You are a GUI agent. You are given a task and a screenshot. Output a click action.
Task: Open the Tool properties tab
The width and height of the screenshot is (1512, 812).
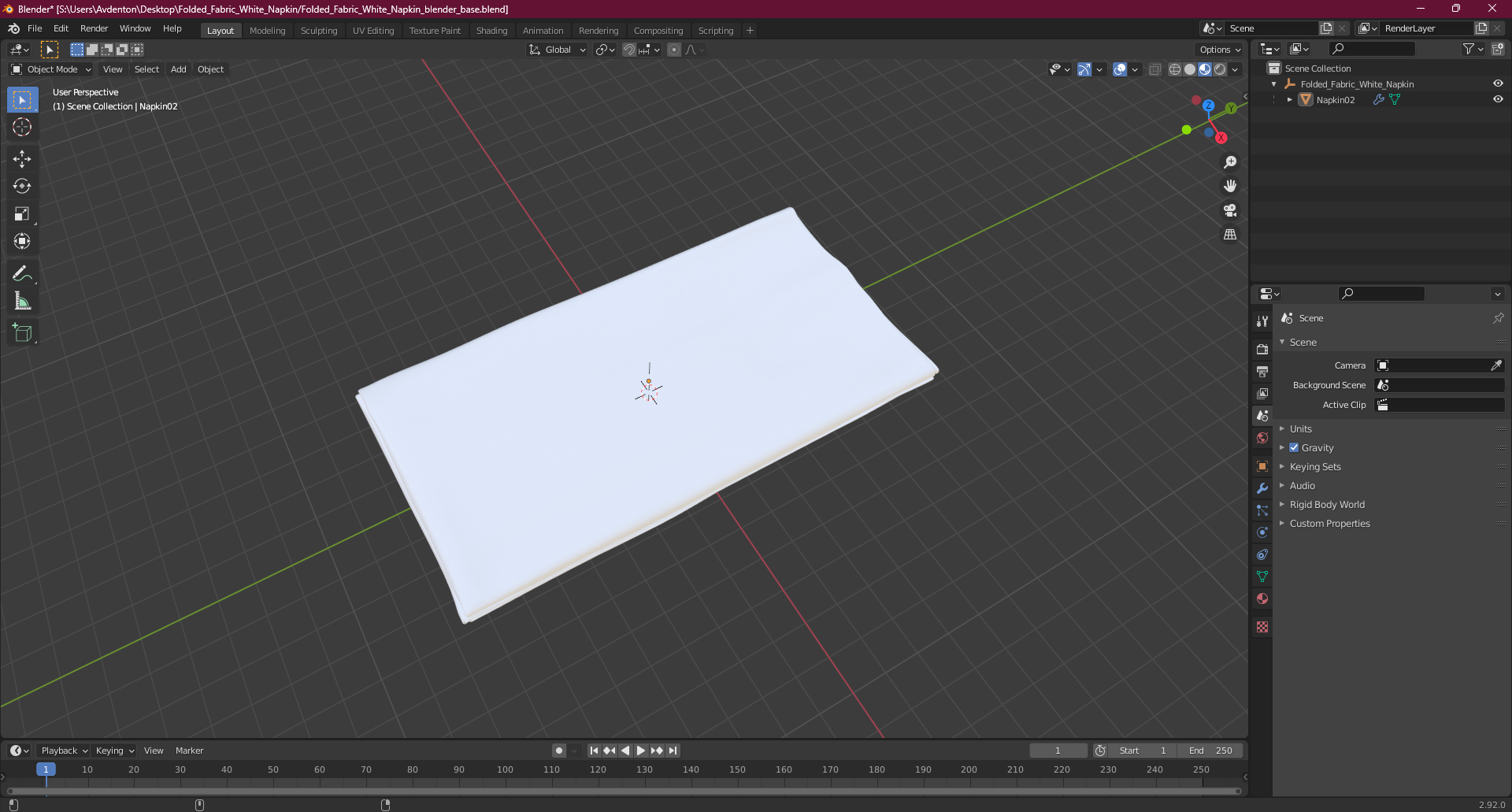[x=1262, y=321]
